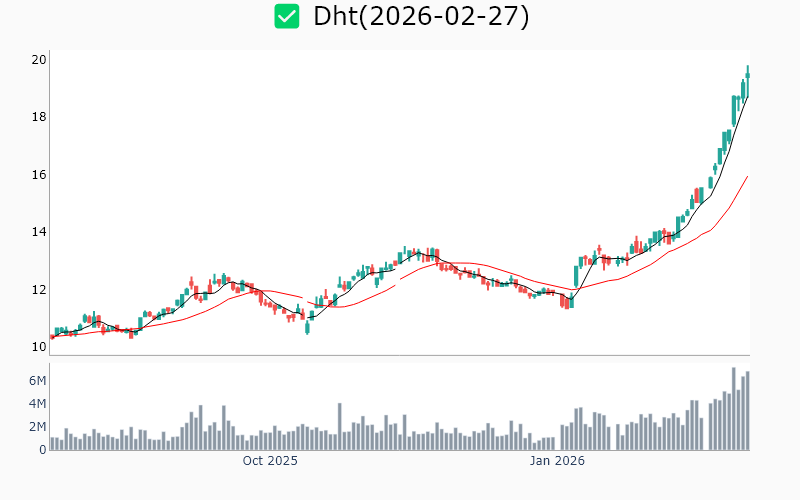Viewport: 800px width, 500px height.
Task: Click the 16 price axis label
Action: point(39,175)
